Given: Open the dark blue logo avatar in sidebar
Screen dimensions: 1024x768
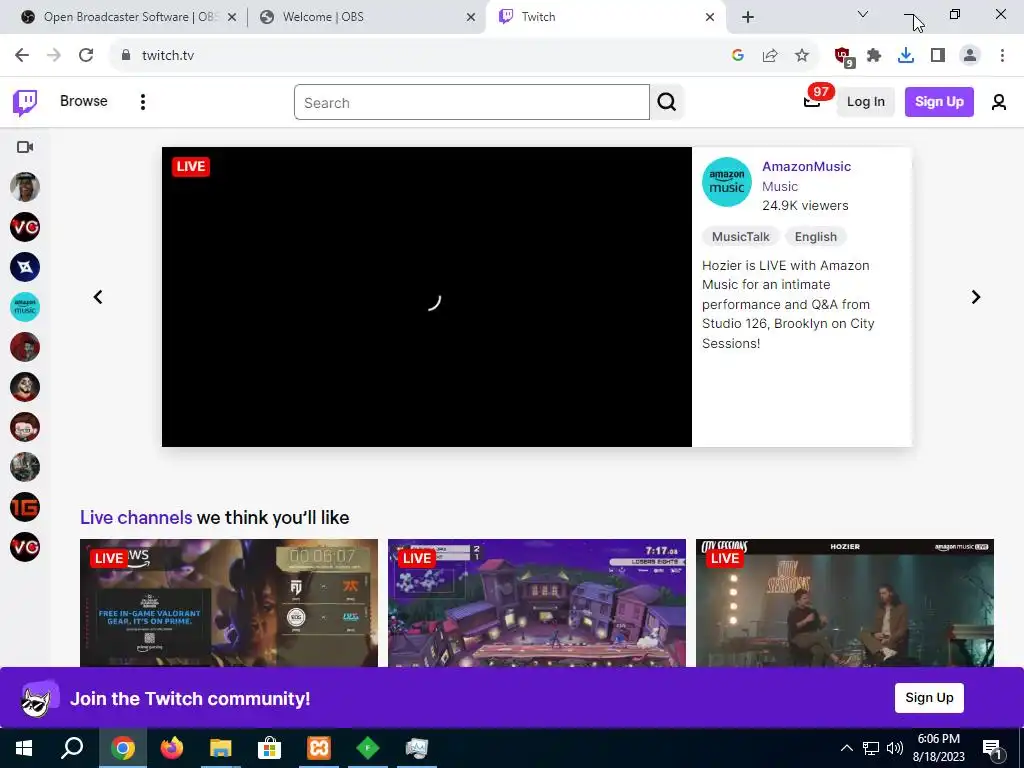Looking at the screenshot, I should click(x=25, y=267).
